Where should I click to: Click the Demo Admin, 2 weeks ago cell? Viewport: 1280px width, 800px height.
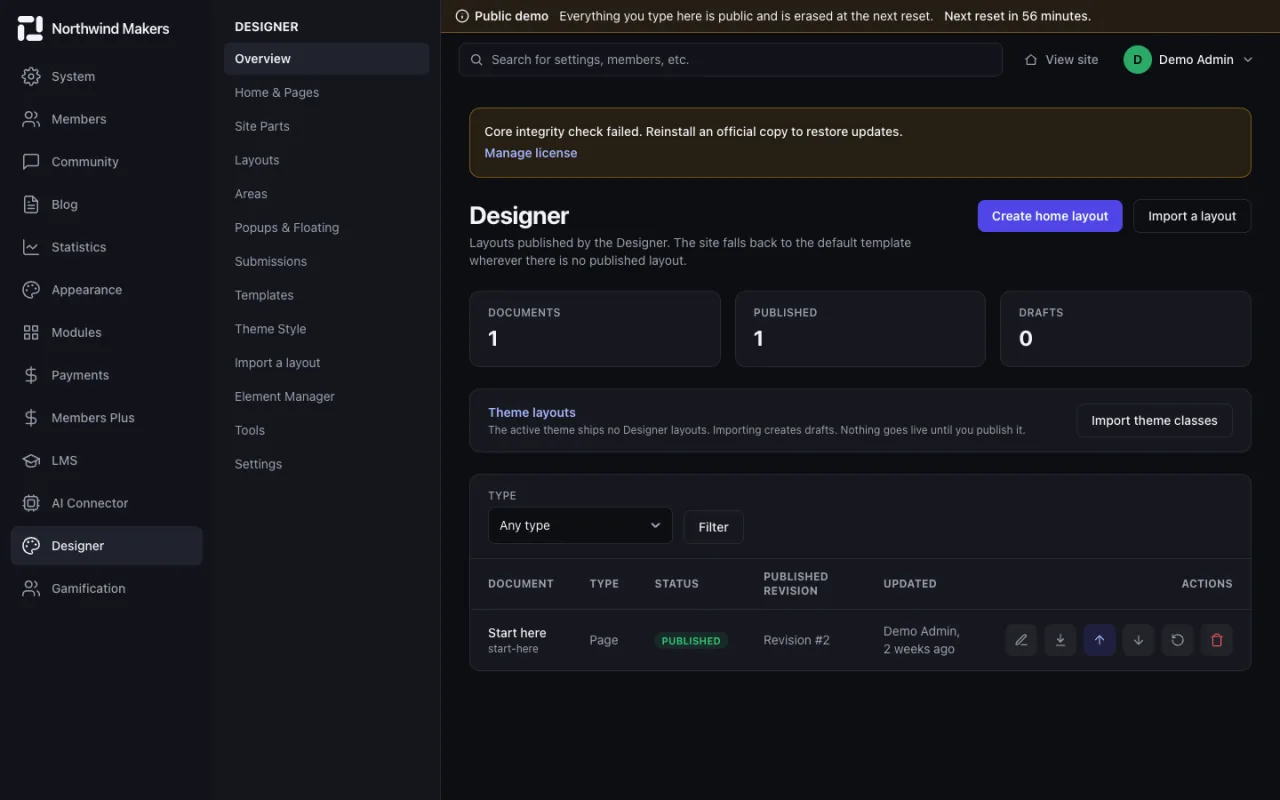[922, 640]
